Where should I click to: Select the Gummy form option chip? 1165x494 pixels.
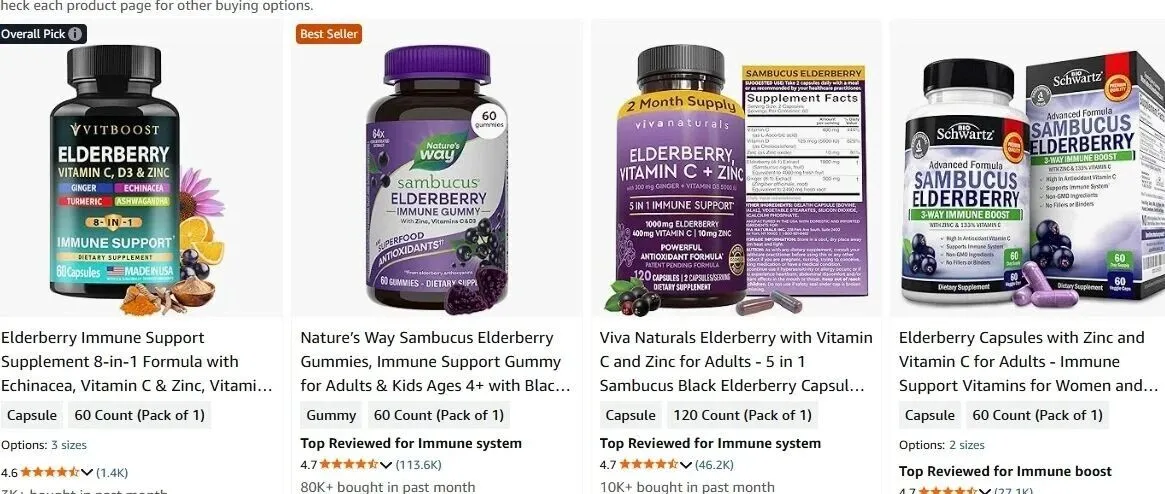click(331, 415)
